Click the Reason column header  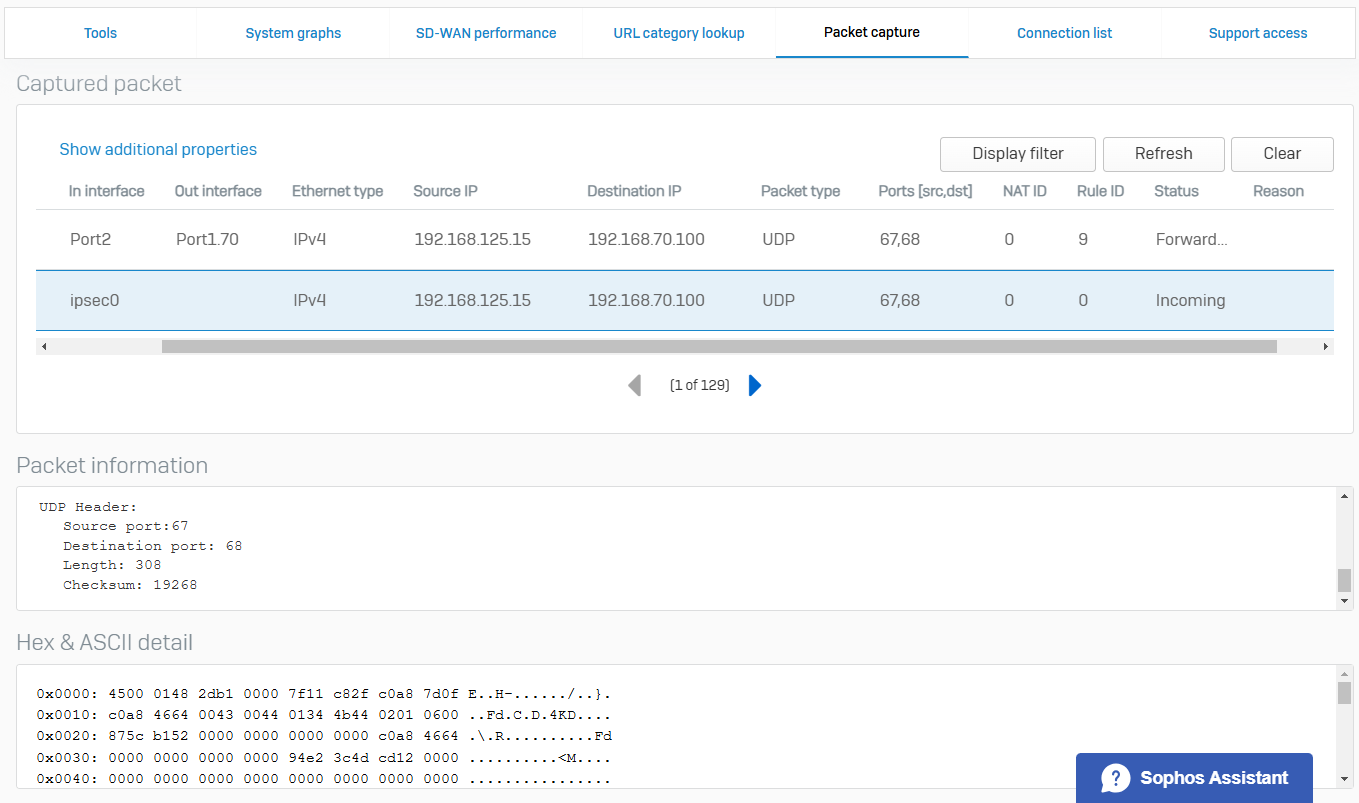click(x=1278, y=191)
